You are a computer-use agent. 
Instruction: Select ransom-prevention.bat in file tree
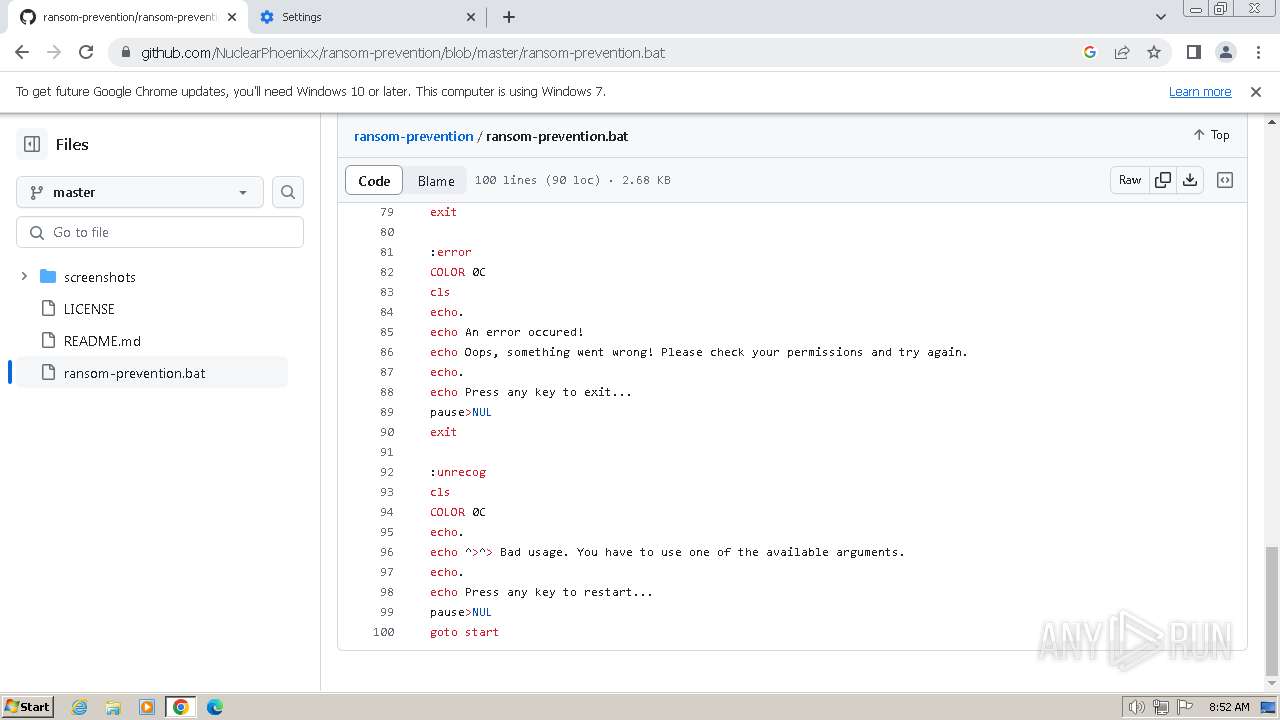tap(150, 373)
